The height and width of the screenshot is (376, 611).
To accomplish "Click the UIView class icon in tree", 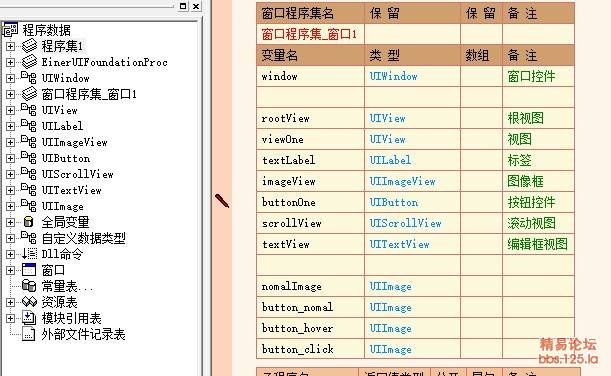I will click(29, 110).
